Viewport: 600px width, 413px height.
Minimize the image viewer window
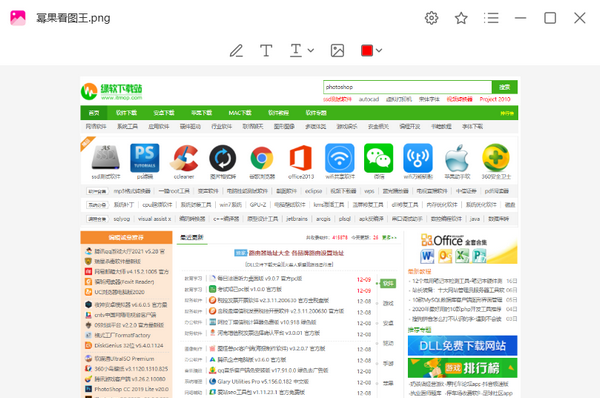(520, 18)
